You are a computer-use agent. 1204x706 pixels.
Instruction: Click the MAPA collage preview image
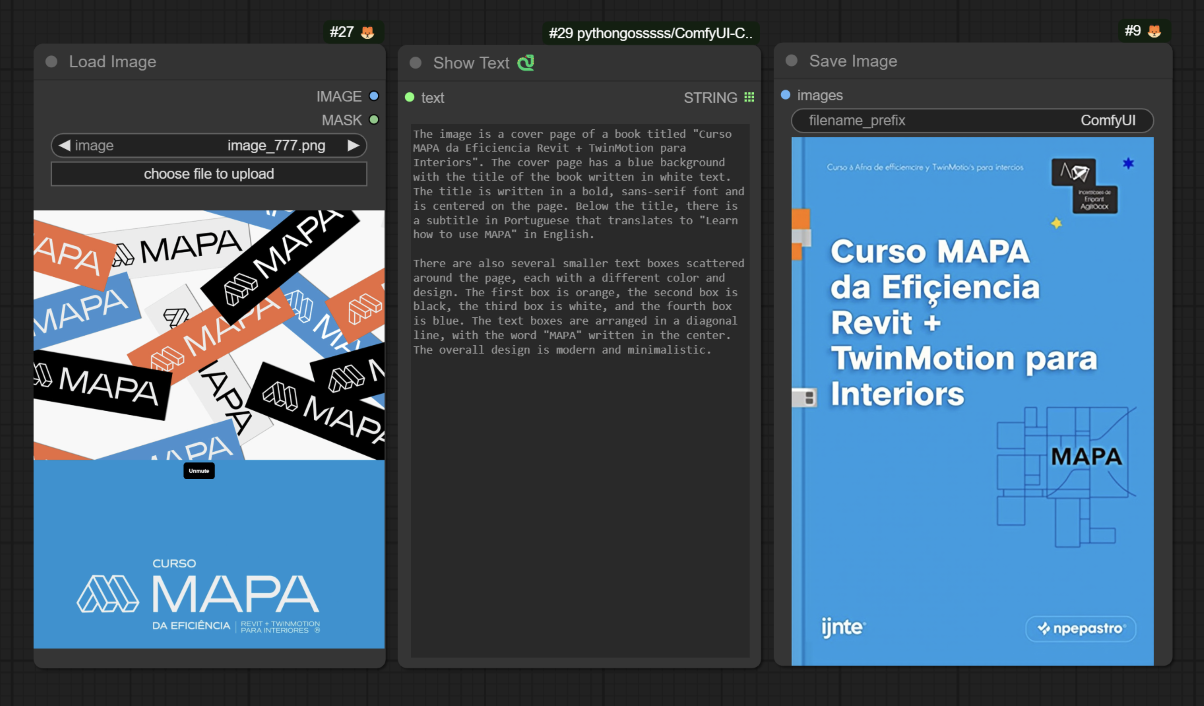click(x=209, y=335)
